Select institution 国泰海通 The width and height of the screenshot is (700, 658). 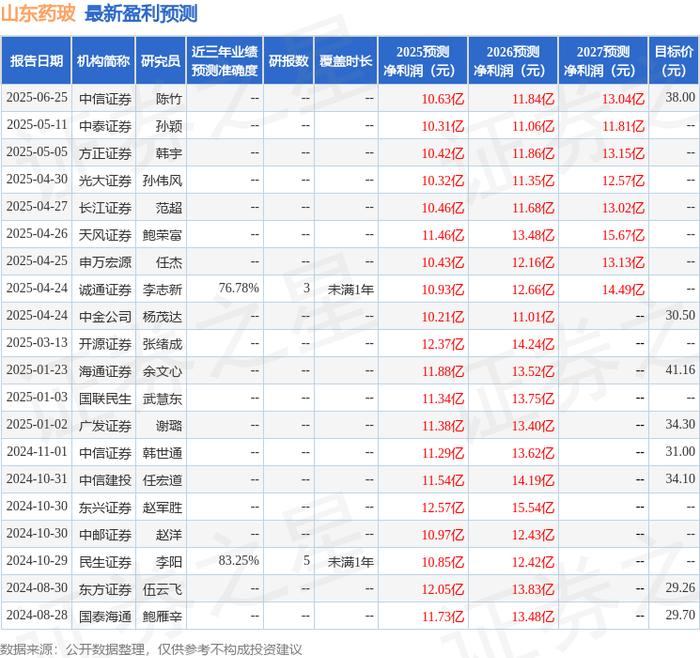coord(105,616)
